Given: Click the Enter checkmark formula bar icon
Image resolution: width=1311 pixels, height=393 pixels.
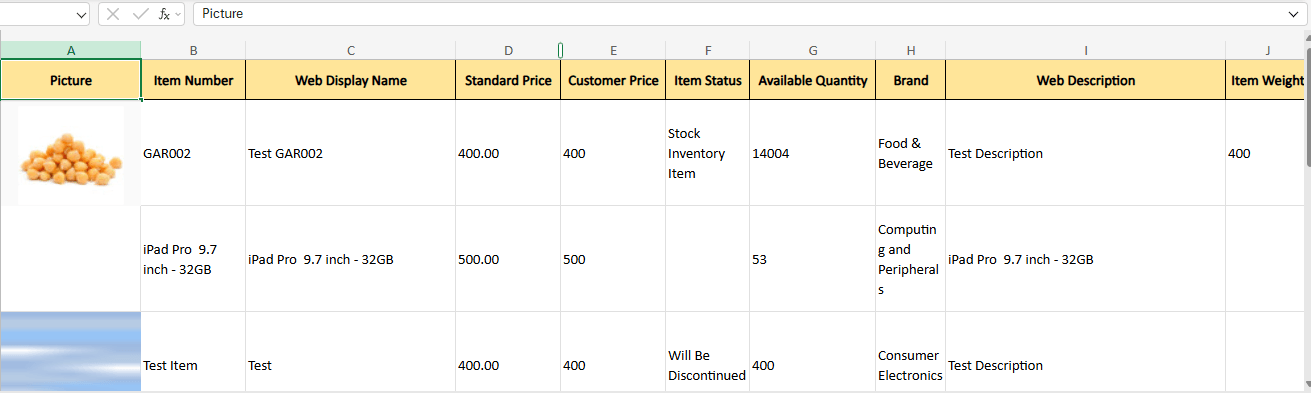Looking at the screenshot, I should tap(140, 14).
